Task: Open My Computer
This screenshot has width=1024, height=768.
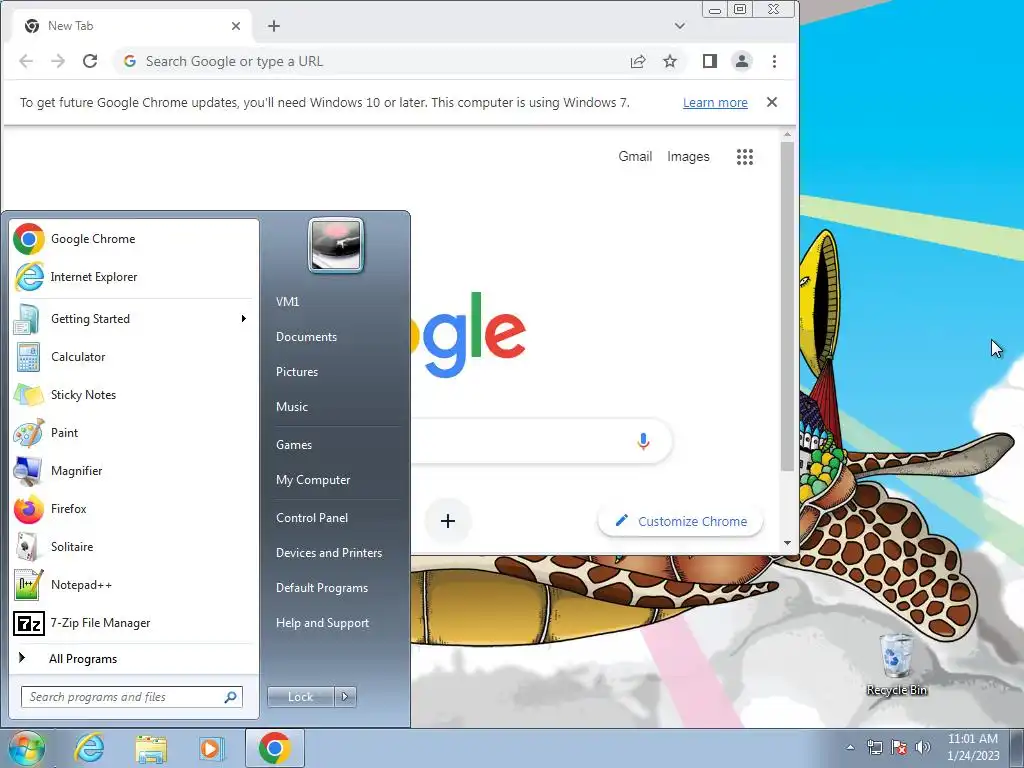Action: pos(313,480)
